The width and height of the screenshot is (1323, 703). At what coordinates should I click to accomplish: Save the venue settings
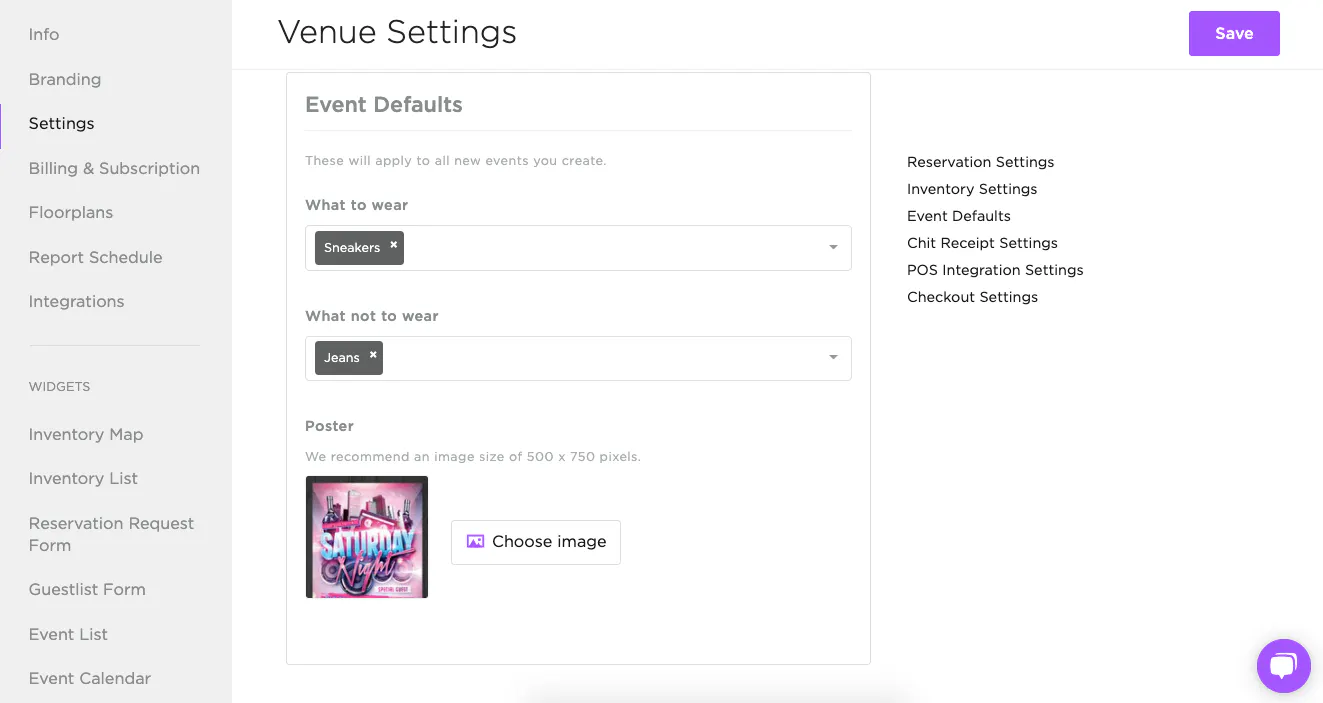[x=1233, y=34]
